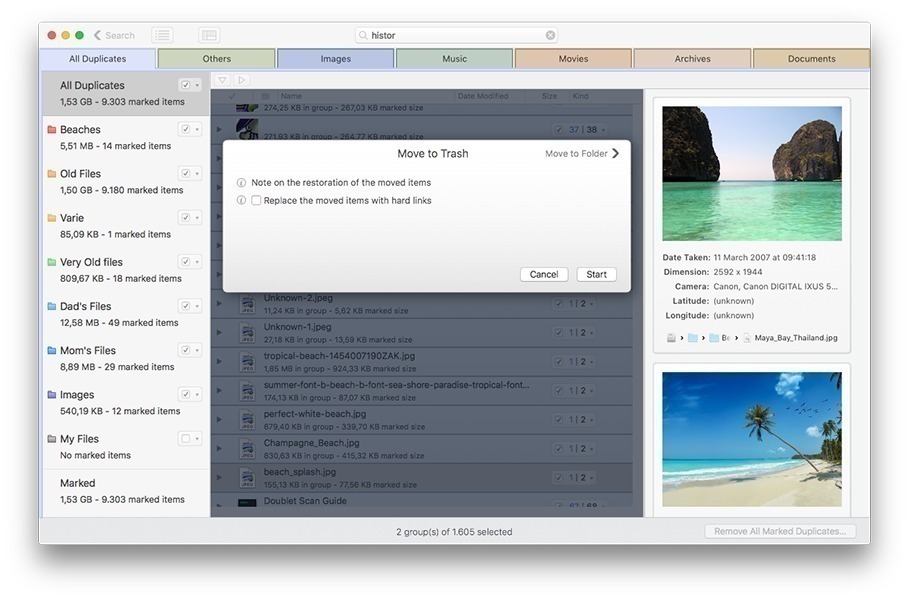The width and height of the screenshot is (909, 600).
Task: Clear the search field with the X icon
Action: click(550, 35)
